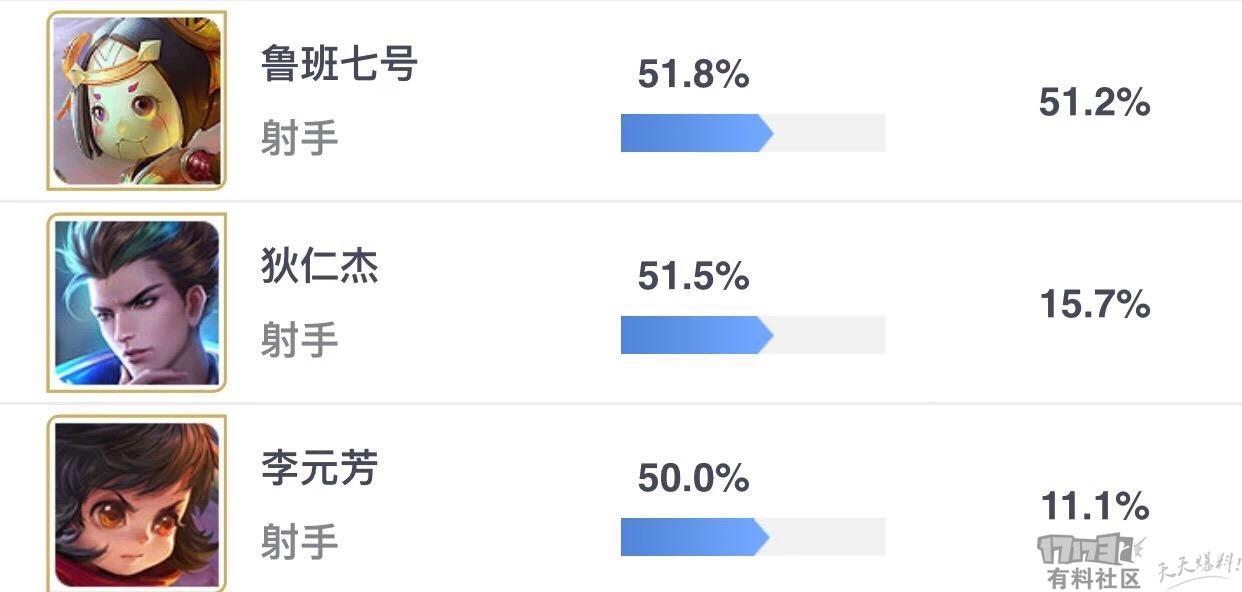Click the 50.0% win rate progress bar

coord(753,537)
